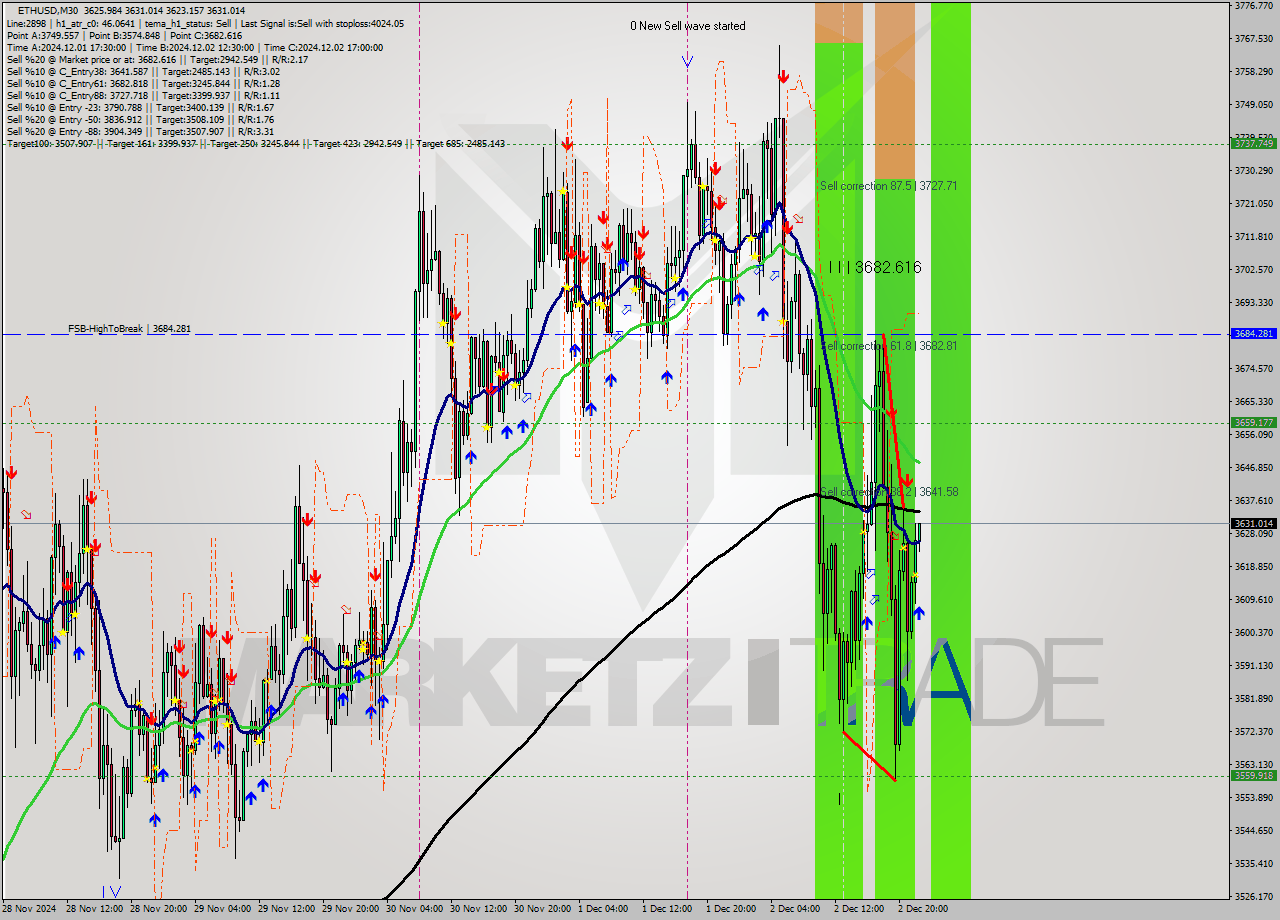Click the '28 Nov 2024' time axis label

pyautogui.click(x=28, y=909)
